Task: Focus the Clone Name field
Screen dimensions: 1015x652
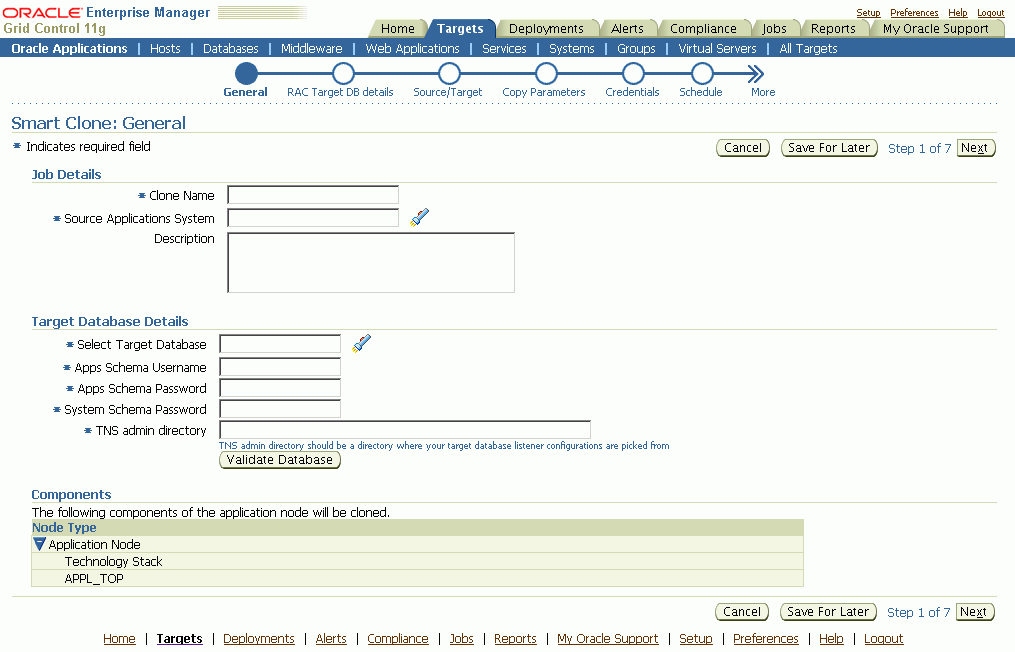Action: pos(313,195)
